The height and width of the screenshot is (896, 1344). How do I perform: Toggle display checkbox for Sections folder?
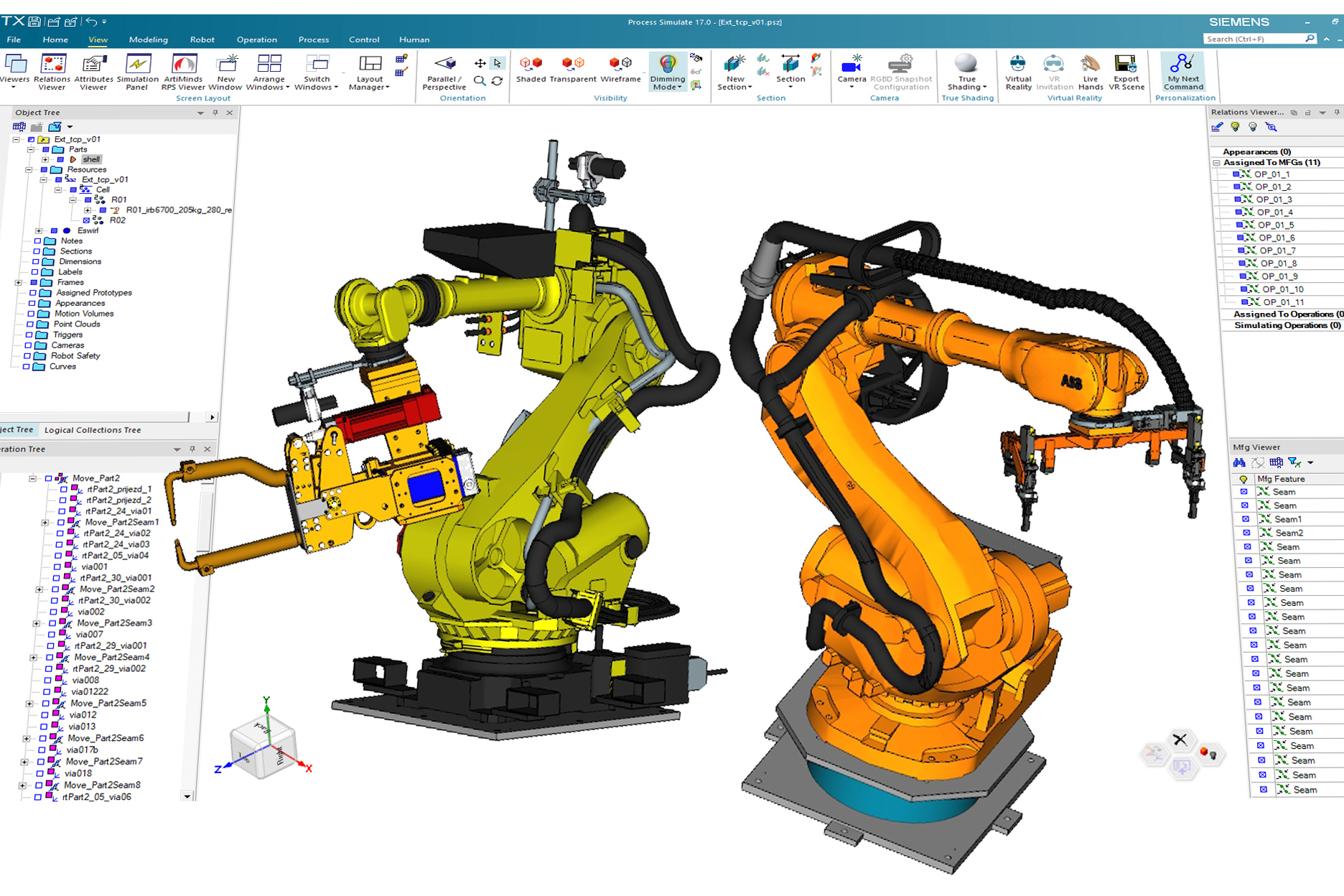(x=37, y=251)
